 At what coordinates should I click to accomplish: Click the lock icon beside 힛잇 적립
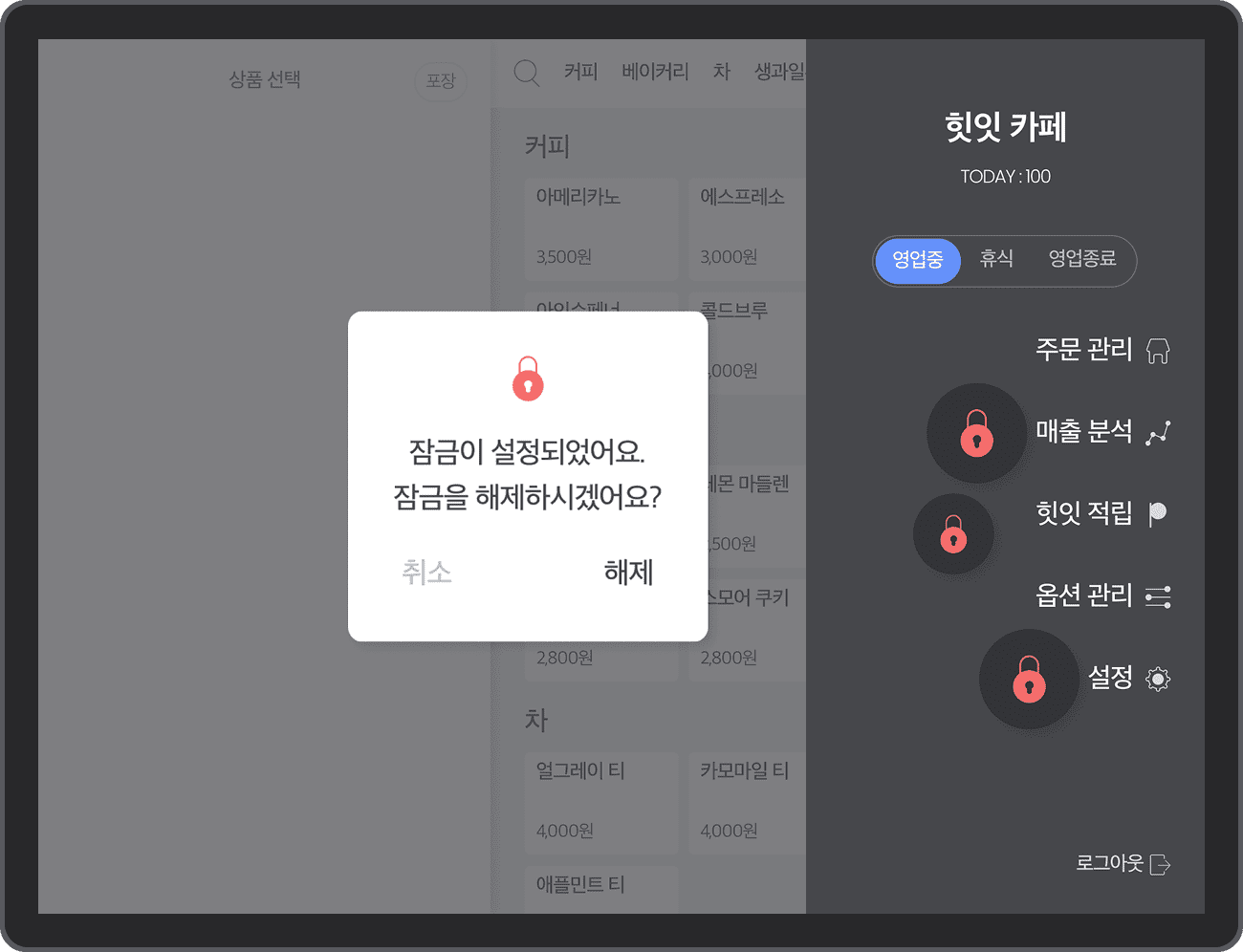tap(953, 534)
